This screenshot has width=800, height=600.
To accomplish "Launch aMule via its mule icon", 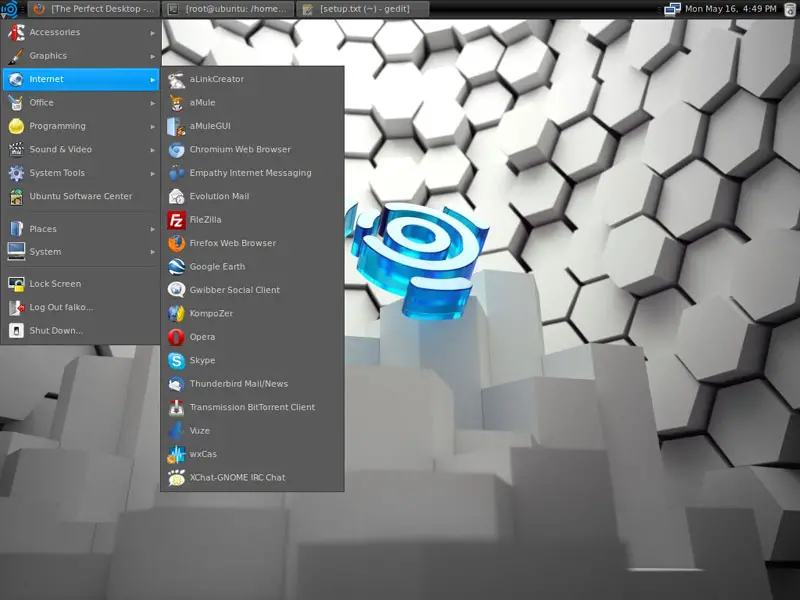I will [x=177, y=103].
